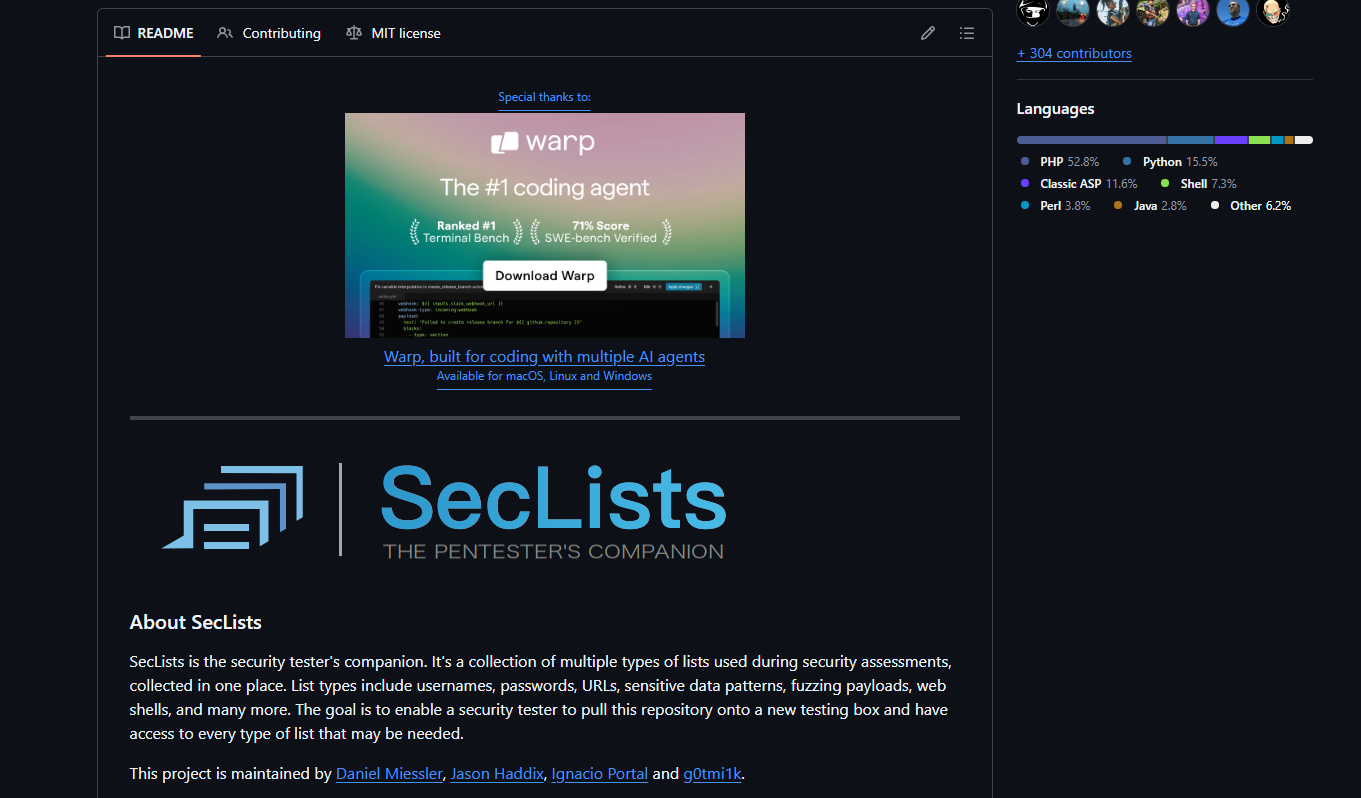Open the Contributing tab
Image resolution: width=1361 pixels, height=798 pixels.
[x=269, y=33]
